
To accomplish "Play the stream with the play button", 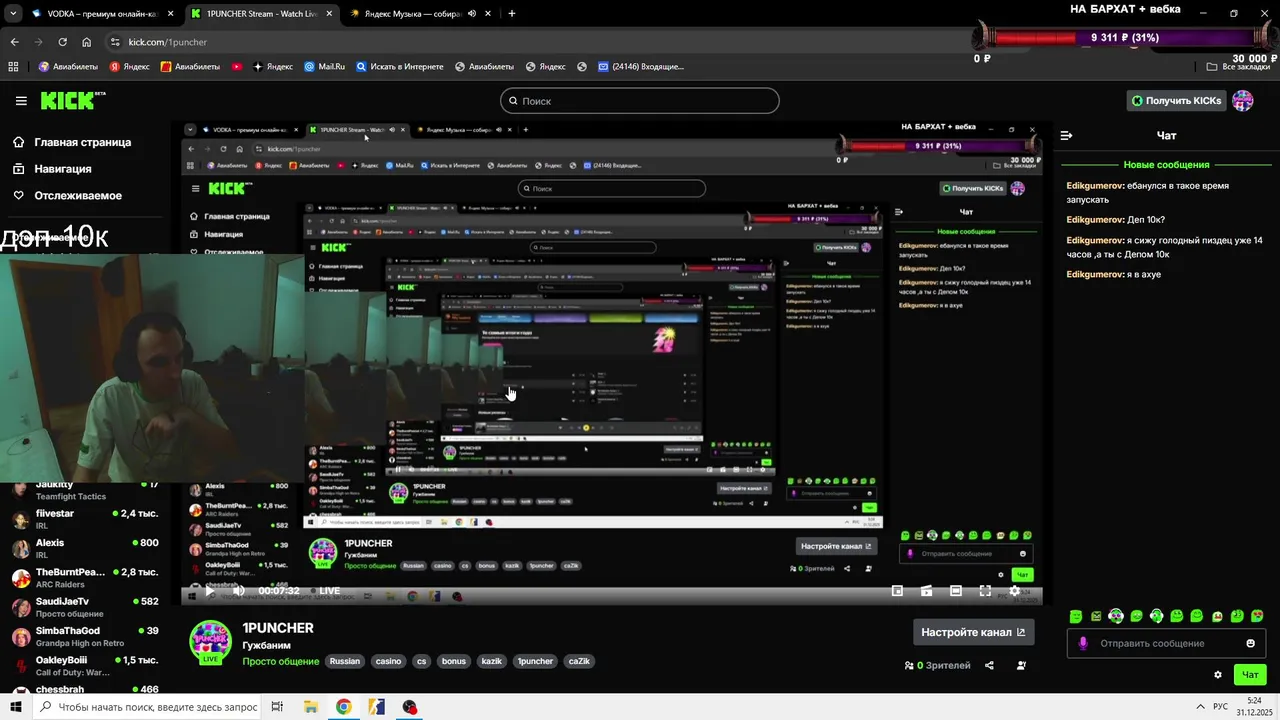I will (209, 591).
